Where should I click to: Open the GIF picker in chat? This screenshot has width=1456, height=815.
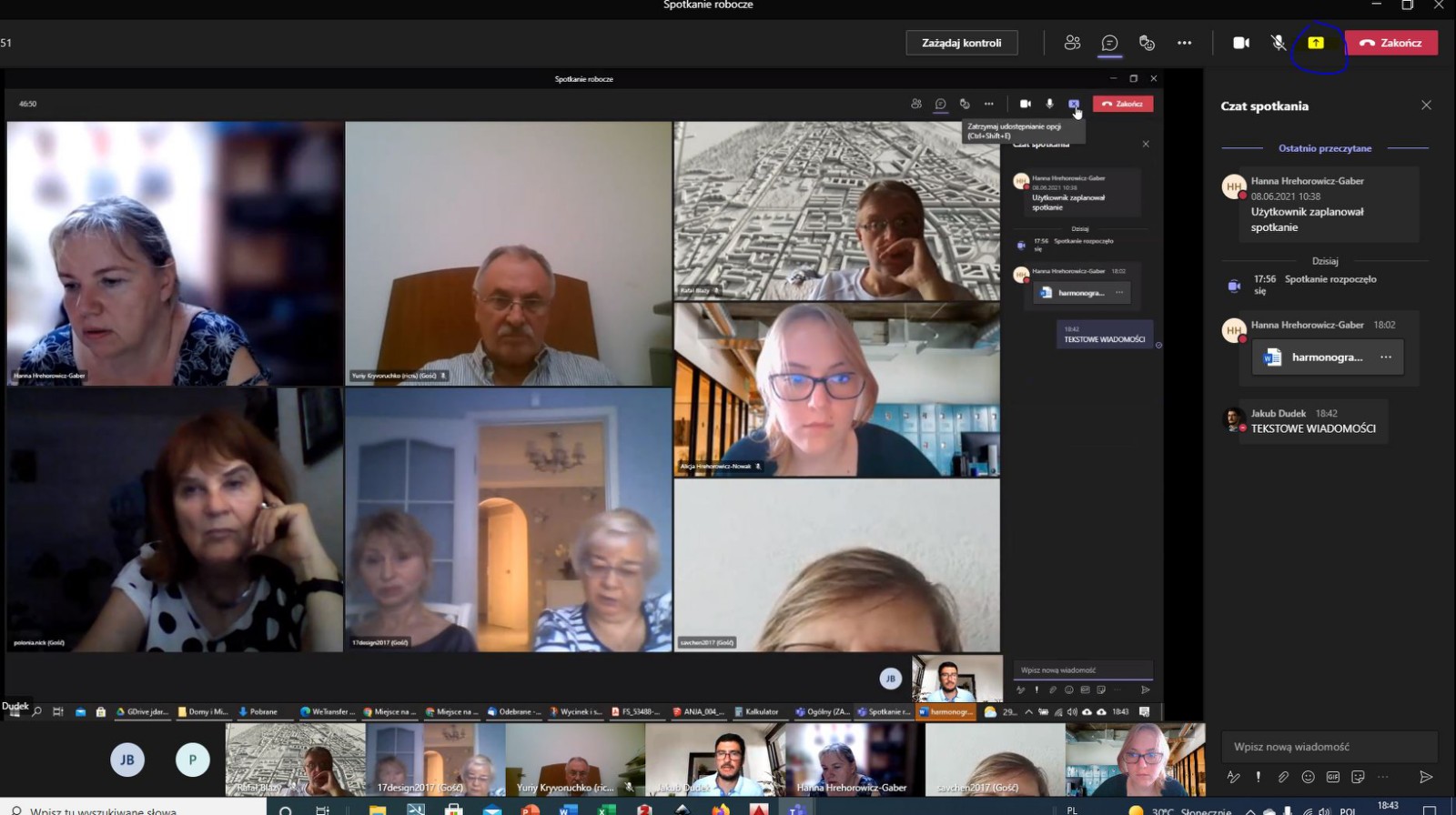pyautogui.click(x=1333, y=777)
